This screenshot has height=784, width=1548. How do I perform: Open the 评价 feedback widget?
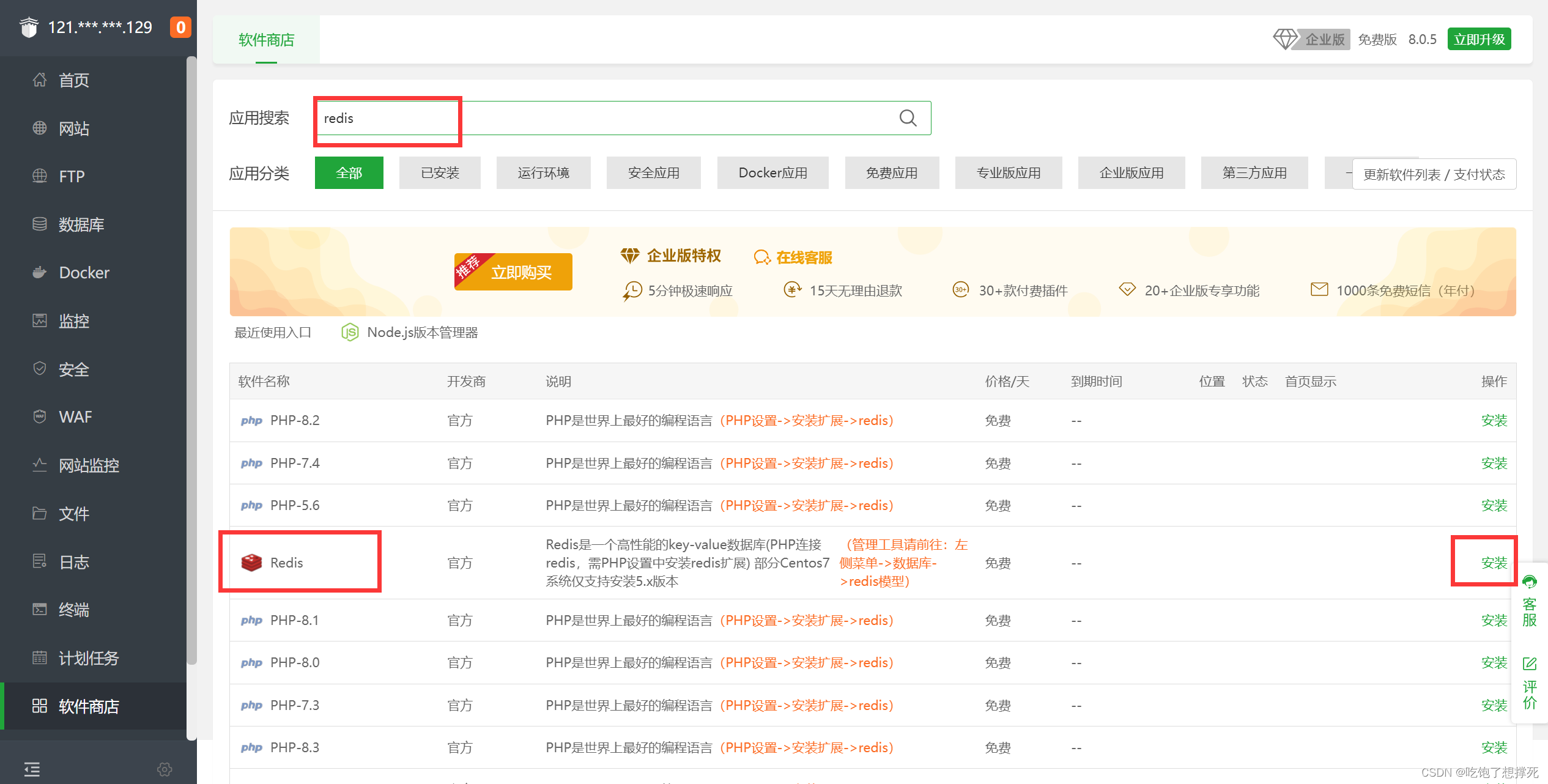(1529, 684)
